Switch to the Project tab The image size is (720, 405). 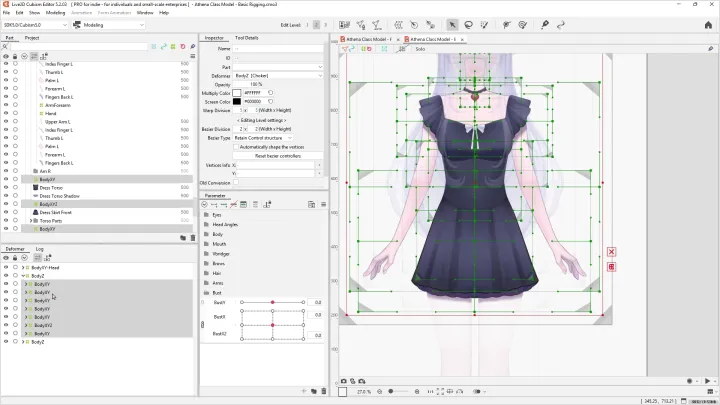pos(32,38)
